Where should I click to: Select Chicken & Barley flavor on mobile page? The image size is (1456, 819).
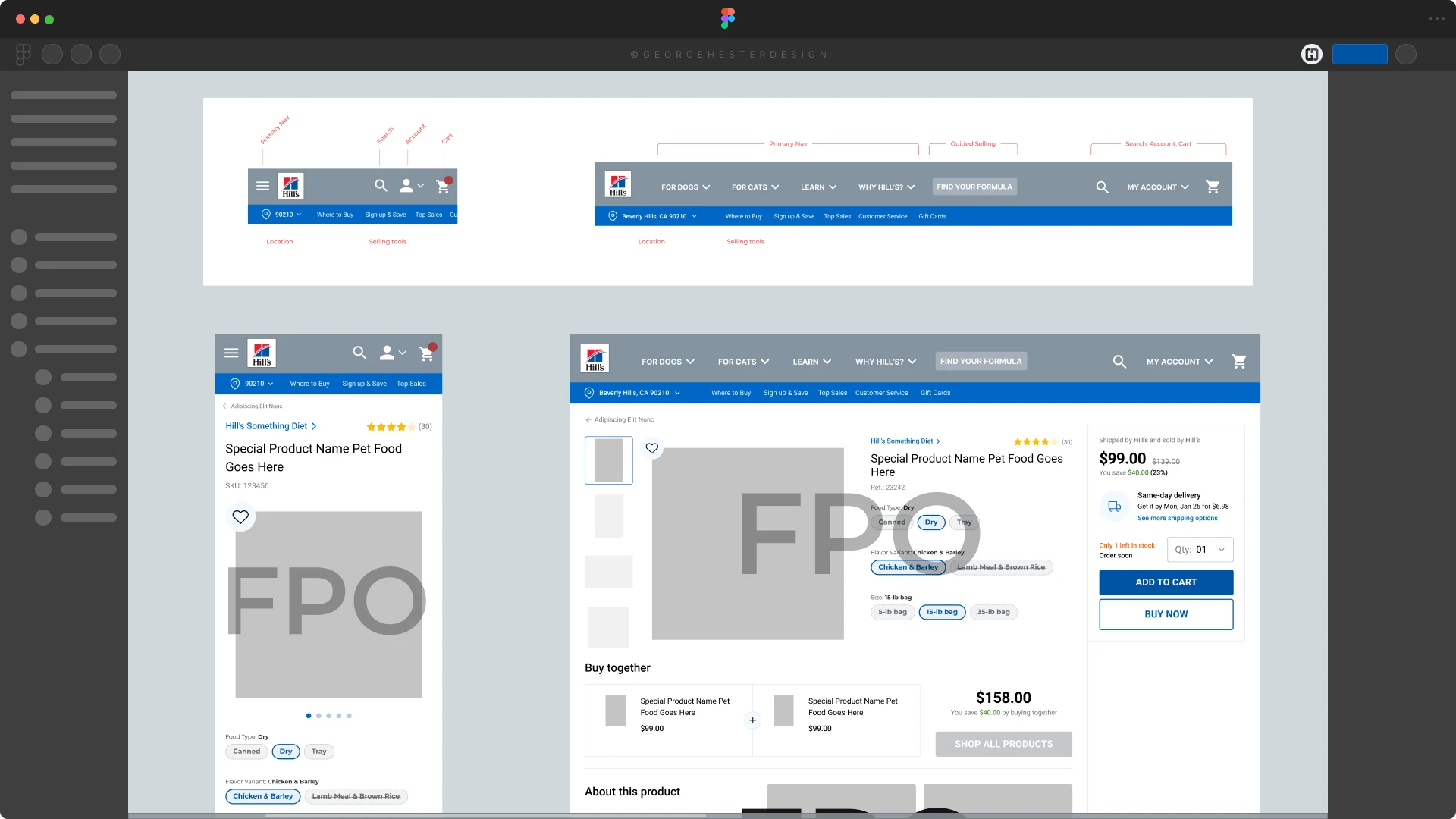(x=263, y=796)
